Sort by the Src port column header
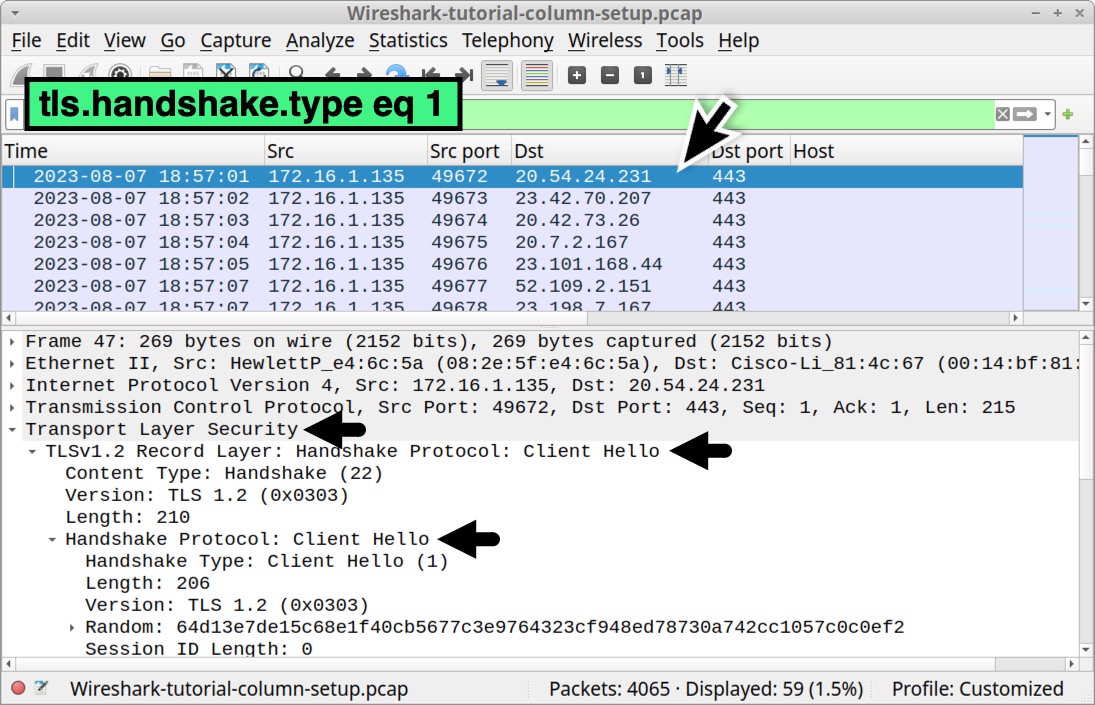1095x705 pixels. coord(469,151)
